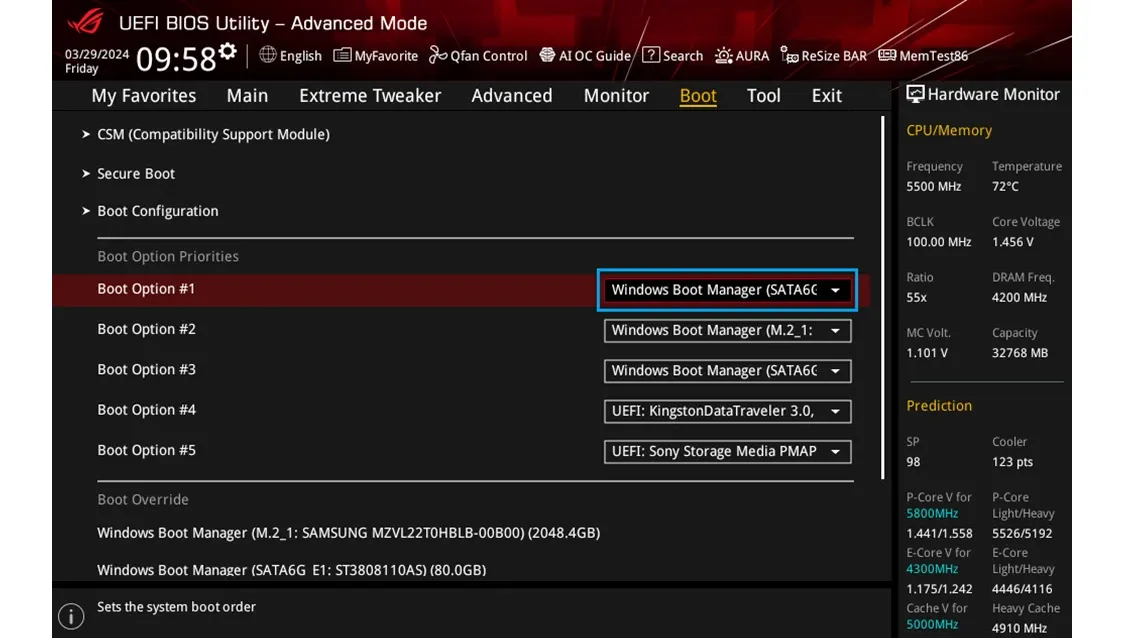Click the Hardware Monitor display icon
Screen dimensions: 1131x638
[x=915, y=94]
